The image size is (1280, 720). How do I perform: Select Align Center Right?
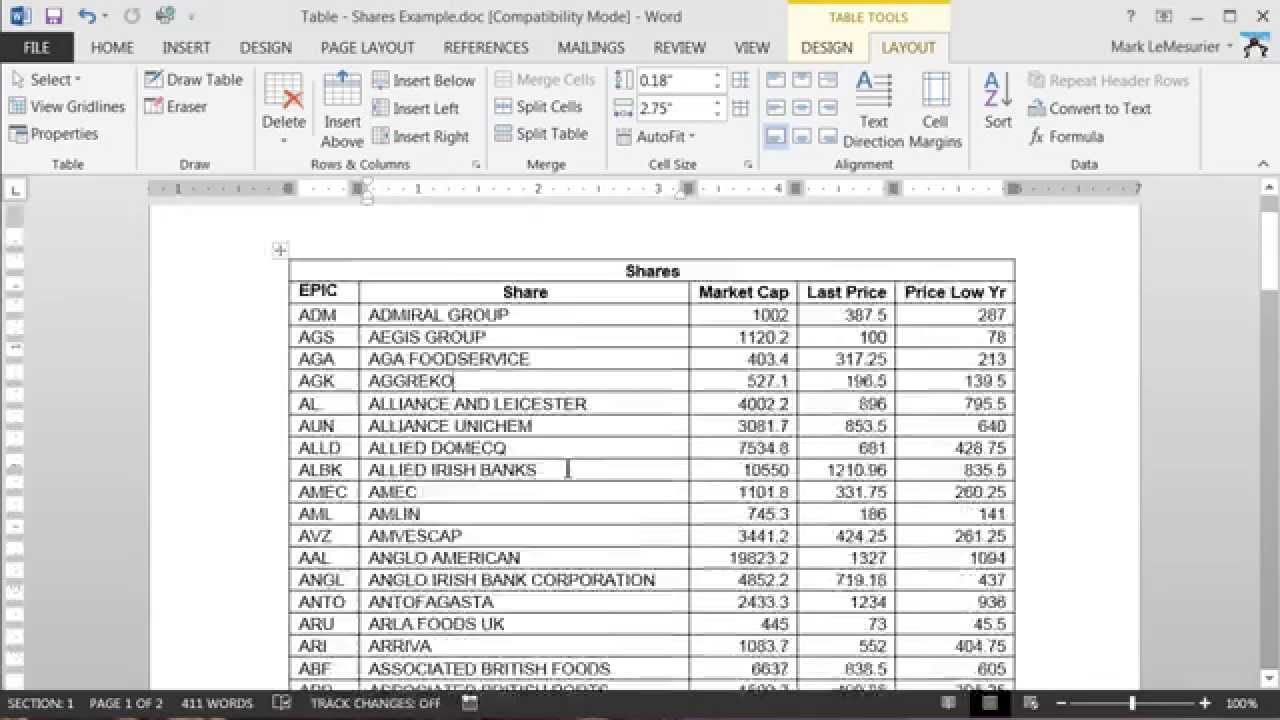click(827, 108)
